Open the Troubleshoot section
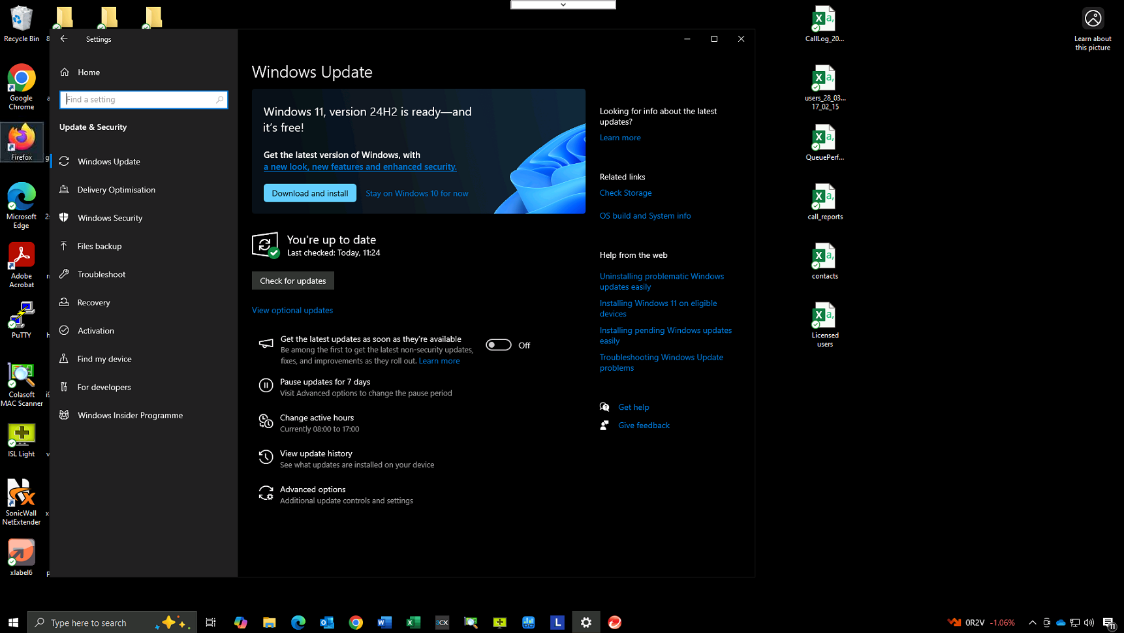The width and height of the screenshot is (1124, 633). (x=101, y=275)
